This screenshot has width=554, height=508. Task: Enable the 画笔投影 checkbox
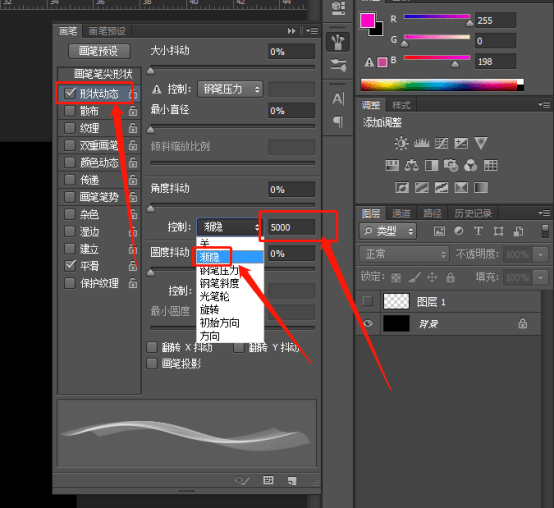click(152, 364)
